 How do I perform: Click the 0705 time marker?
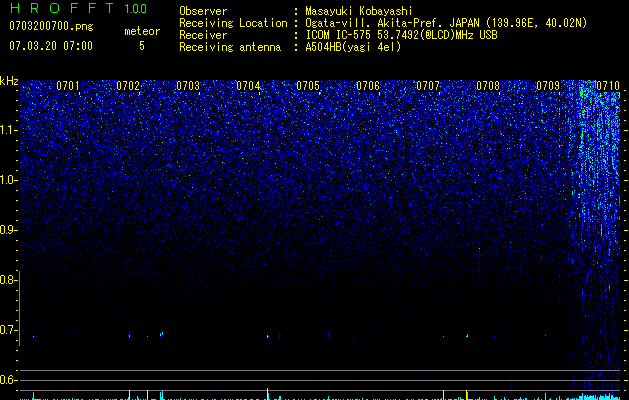[308, 86]
